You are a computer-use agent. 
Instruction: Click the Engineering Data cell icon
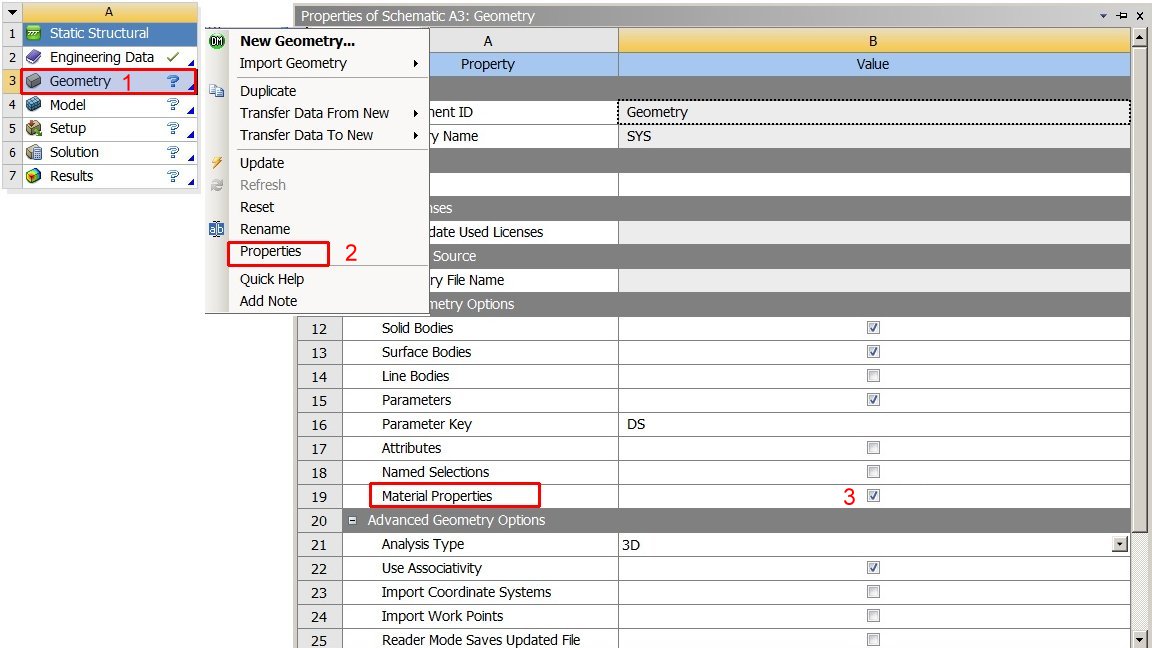(34, 57)
